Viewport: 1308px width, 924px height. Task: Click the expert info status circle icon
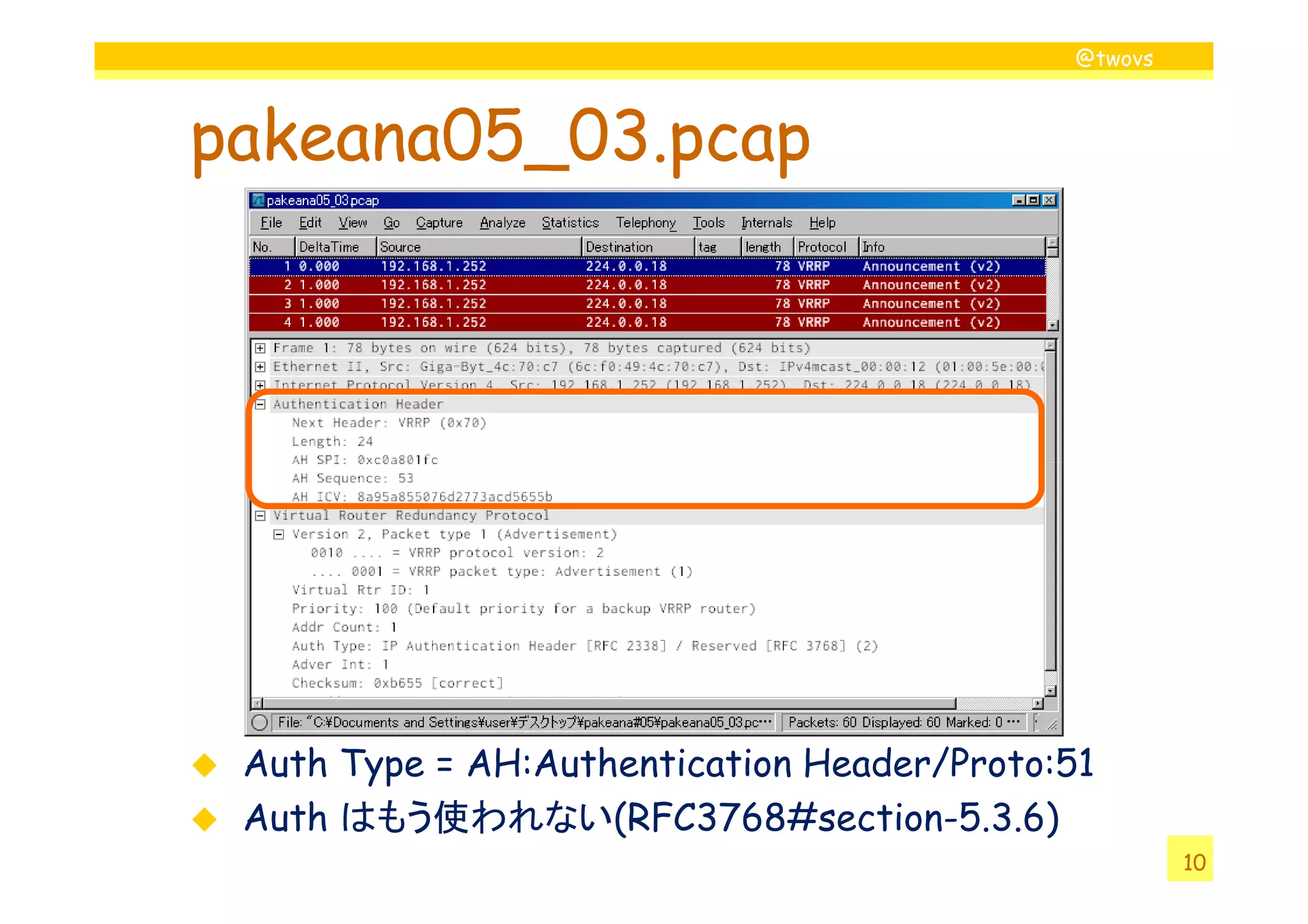(x=259, y=722)
